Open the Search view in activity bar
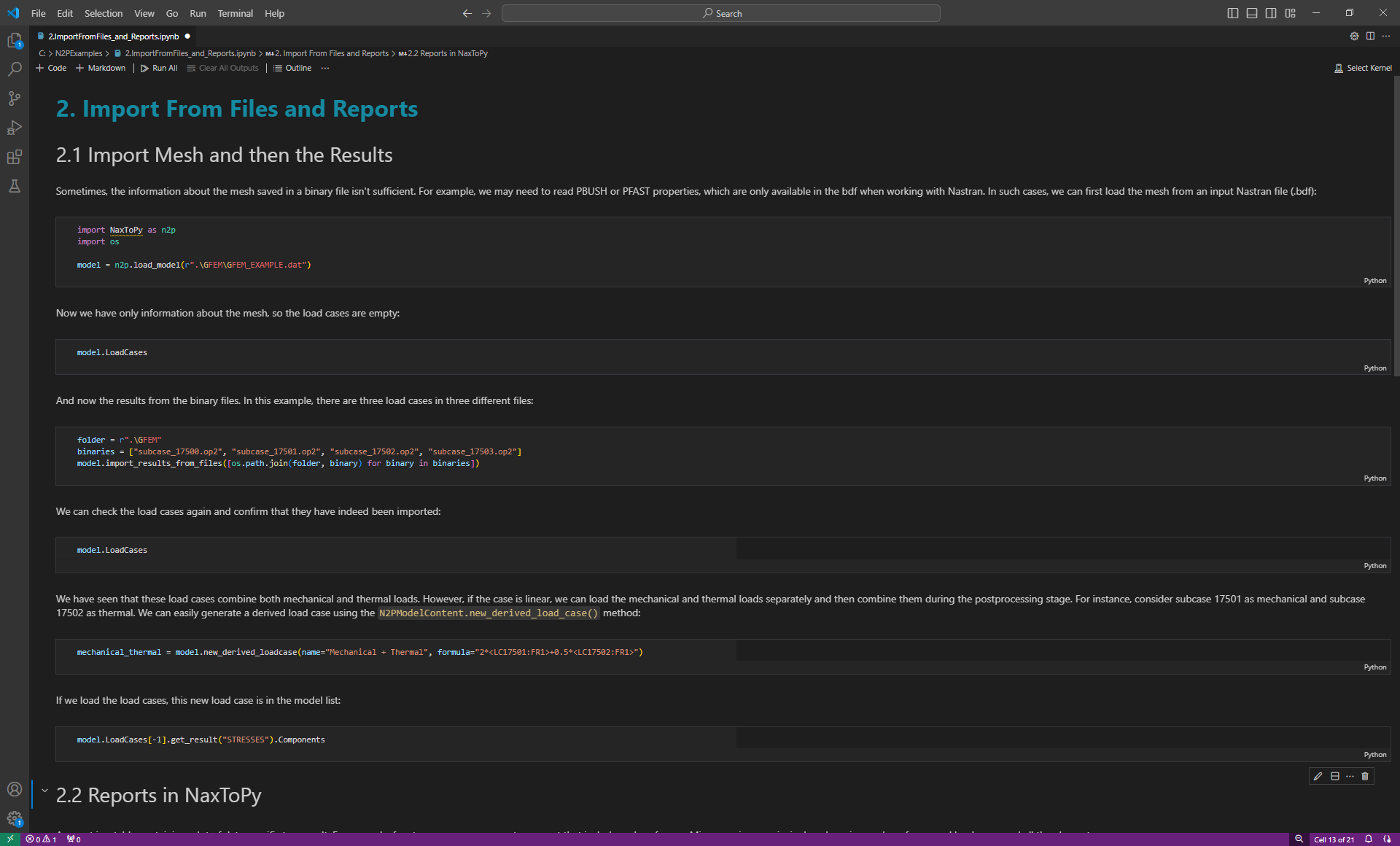1400x846 pixels. 15,69
